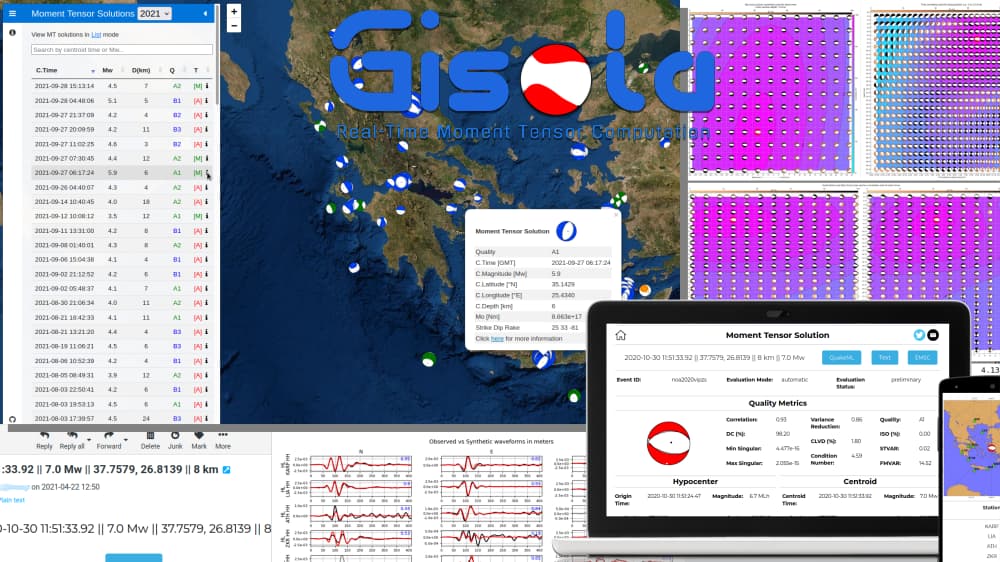The height and width of the screenshot is (562, 1000).
Task: Expand the Reply all dropdown arrow
Action: click(x=89, y=440)
